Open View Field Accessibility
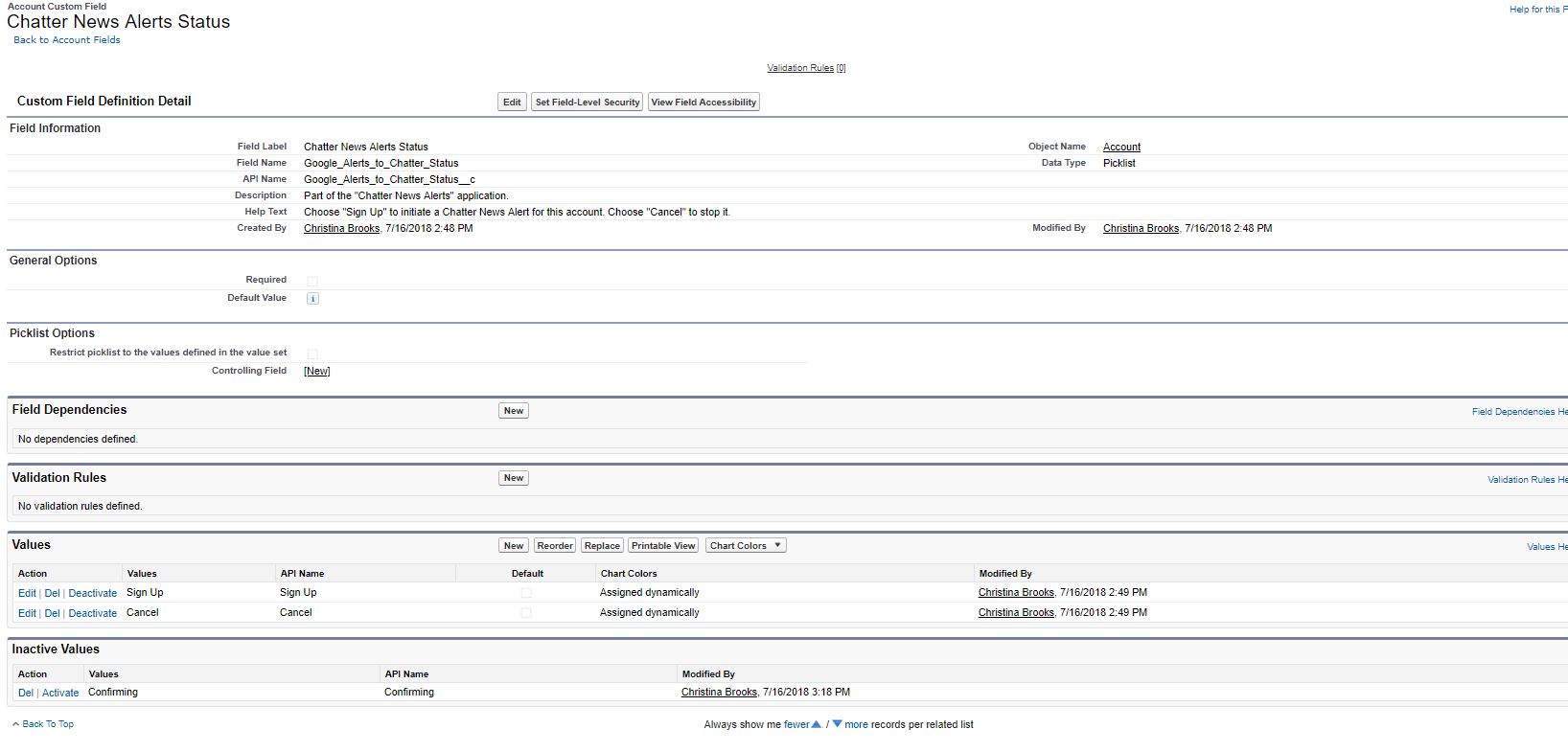 [x=703, y=103]
